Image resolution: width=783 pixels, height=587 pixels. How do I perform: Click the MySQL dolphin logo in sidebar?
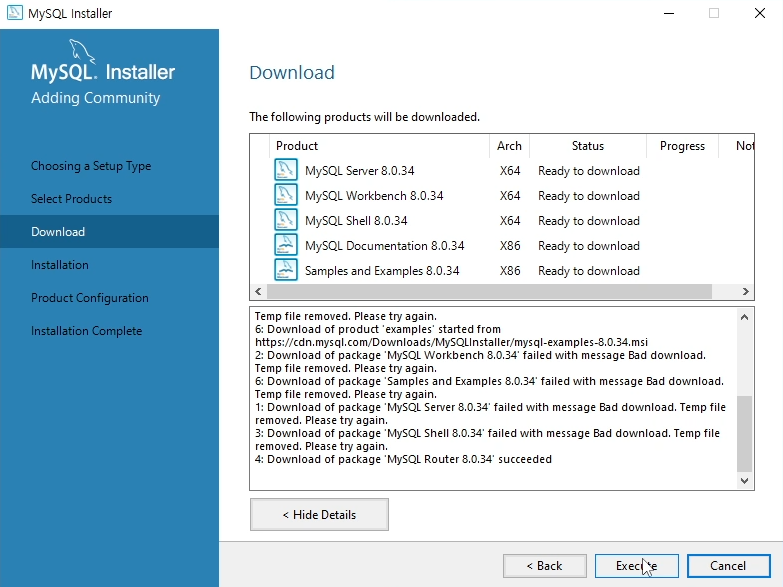pos(81,51)
